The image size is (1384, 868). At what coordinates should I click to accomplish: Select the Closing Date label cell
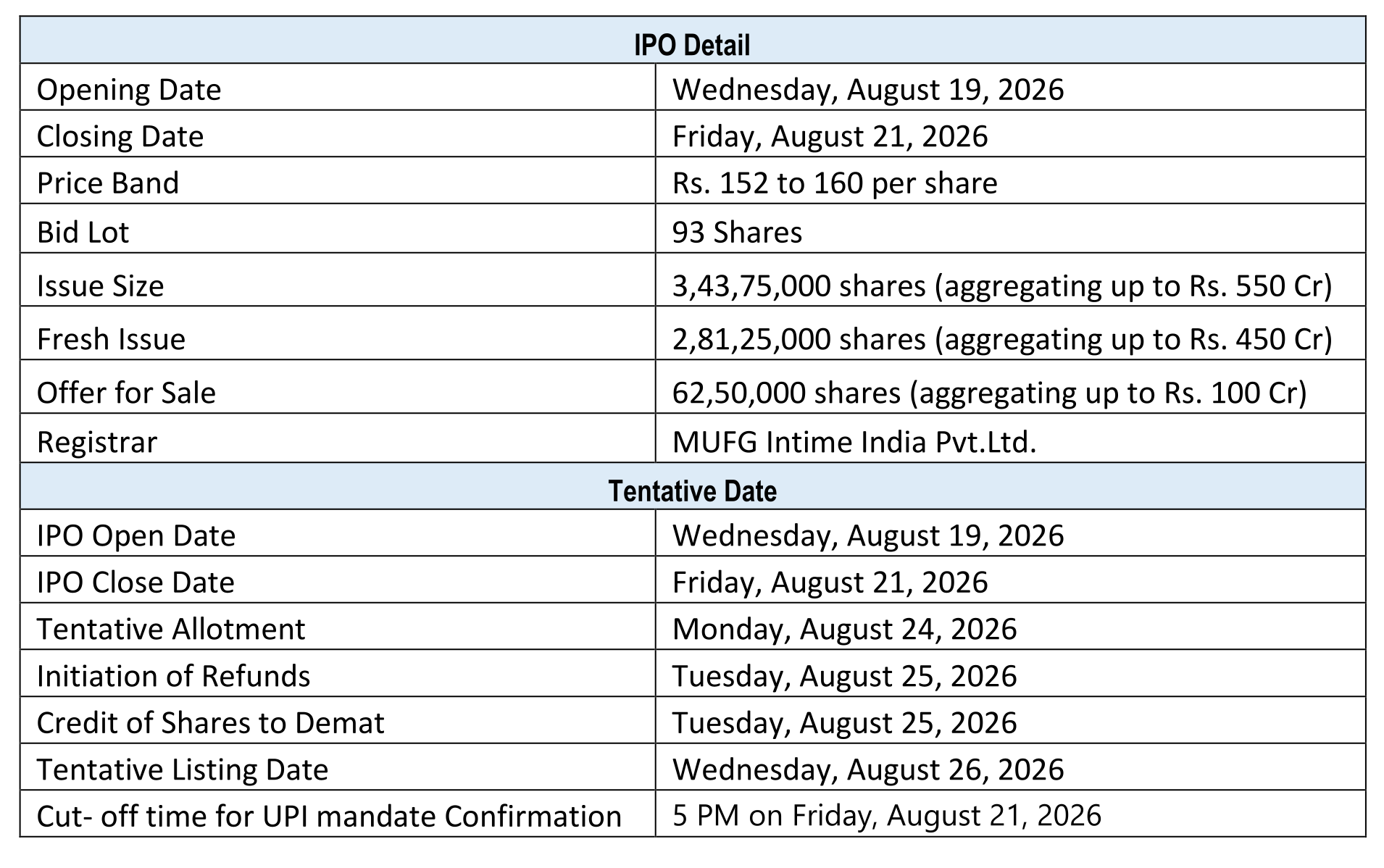coord(338,134)
